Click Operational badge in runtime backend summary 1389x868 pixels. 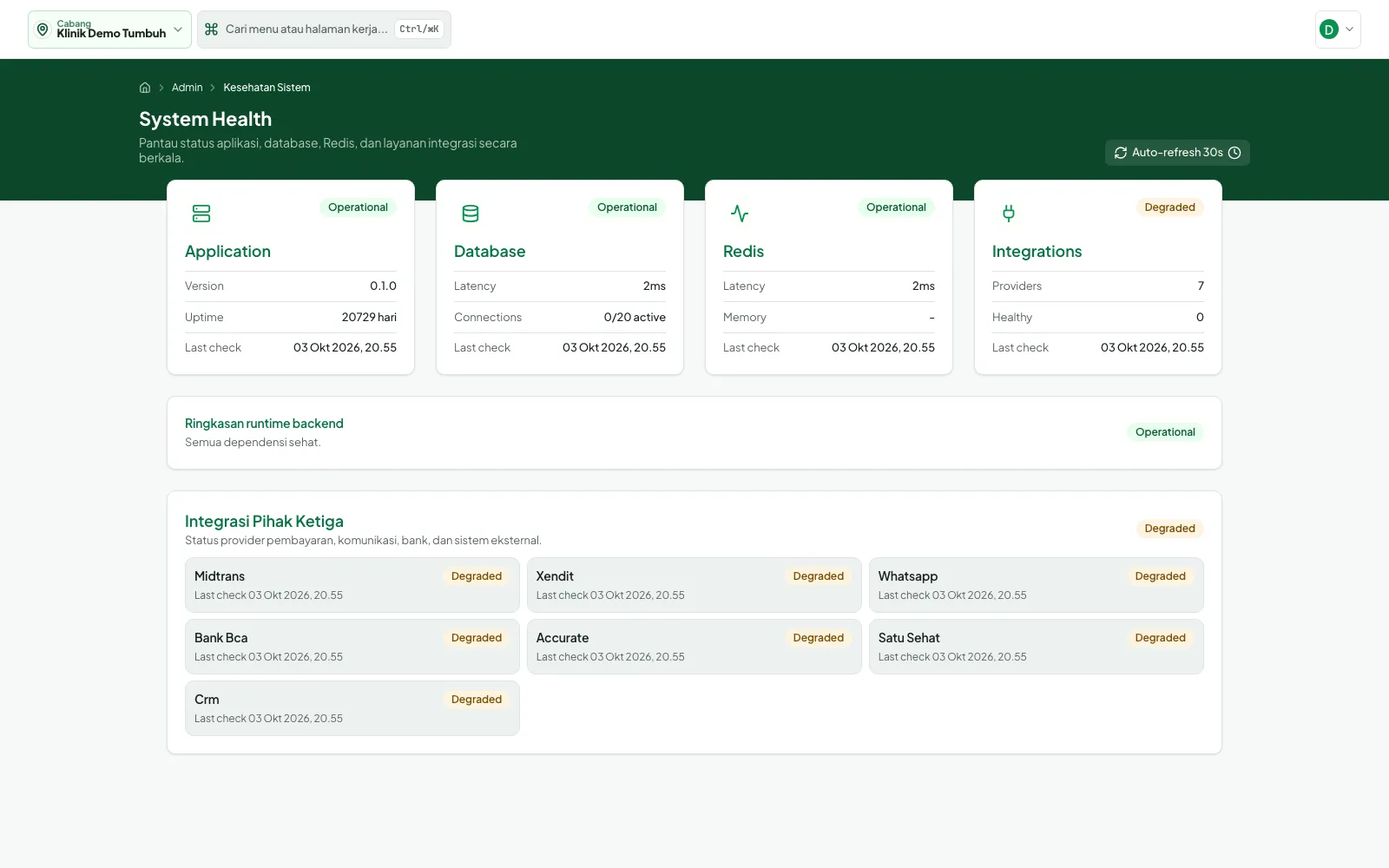(1165, 432)
